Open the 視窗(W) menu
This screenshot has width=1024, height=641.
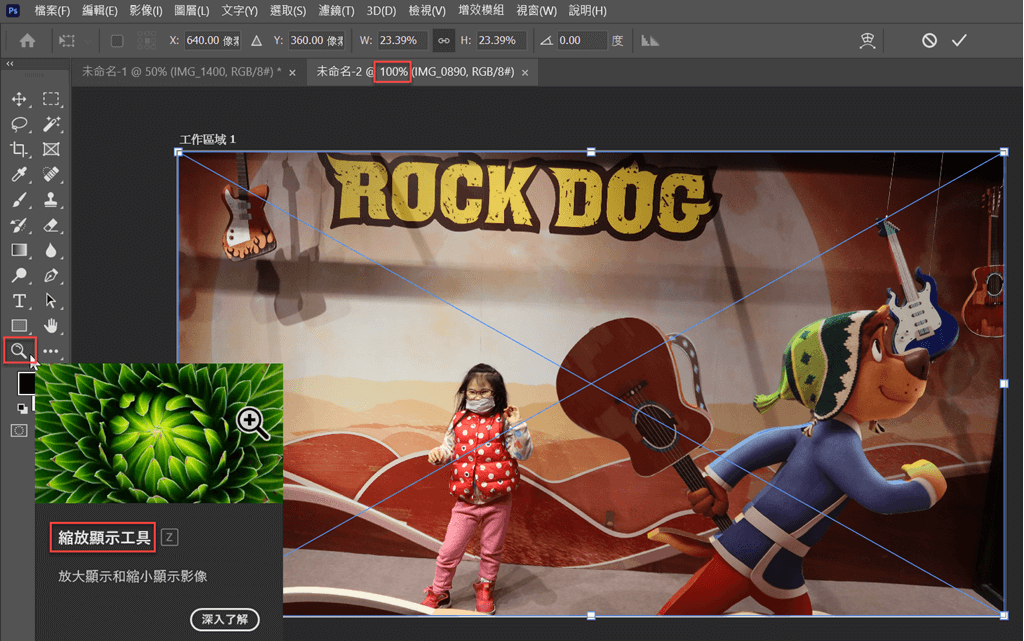point(537,10)
